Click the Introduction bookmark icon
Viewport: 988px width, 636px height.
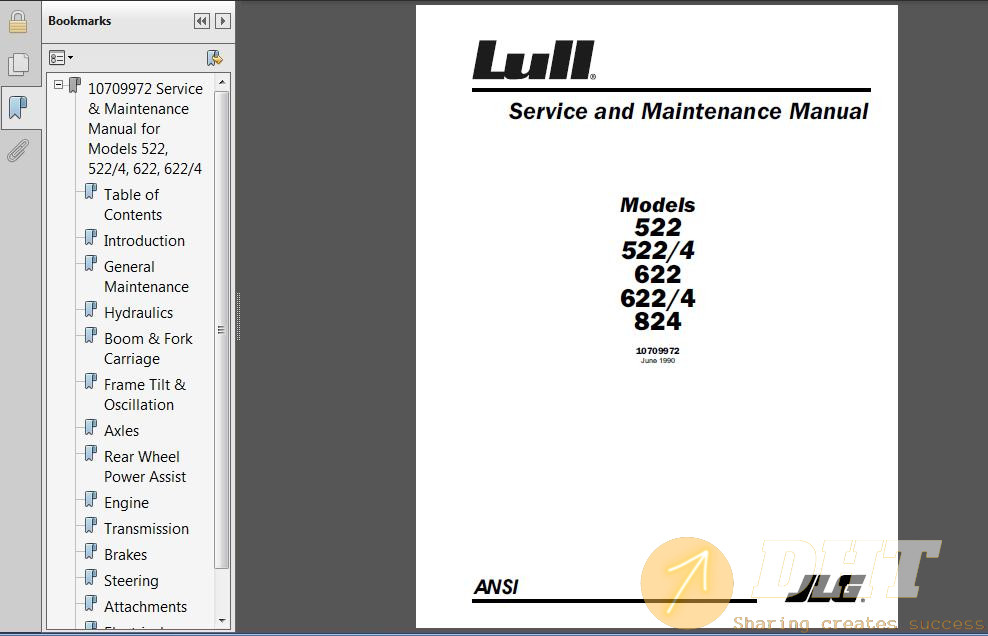(91, 238)
